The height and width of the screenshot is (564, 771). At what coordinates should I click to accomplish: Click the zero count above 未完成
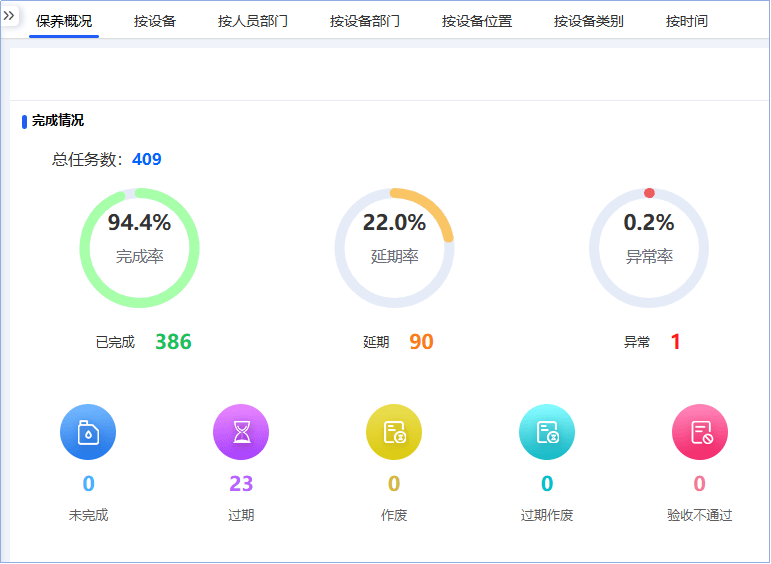[89, 484]
